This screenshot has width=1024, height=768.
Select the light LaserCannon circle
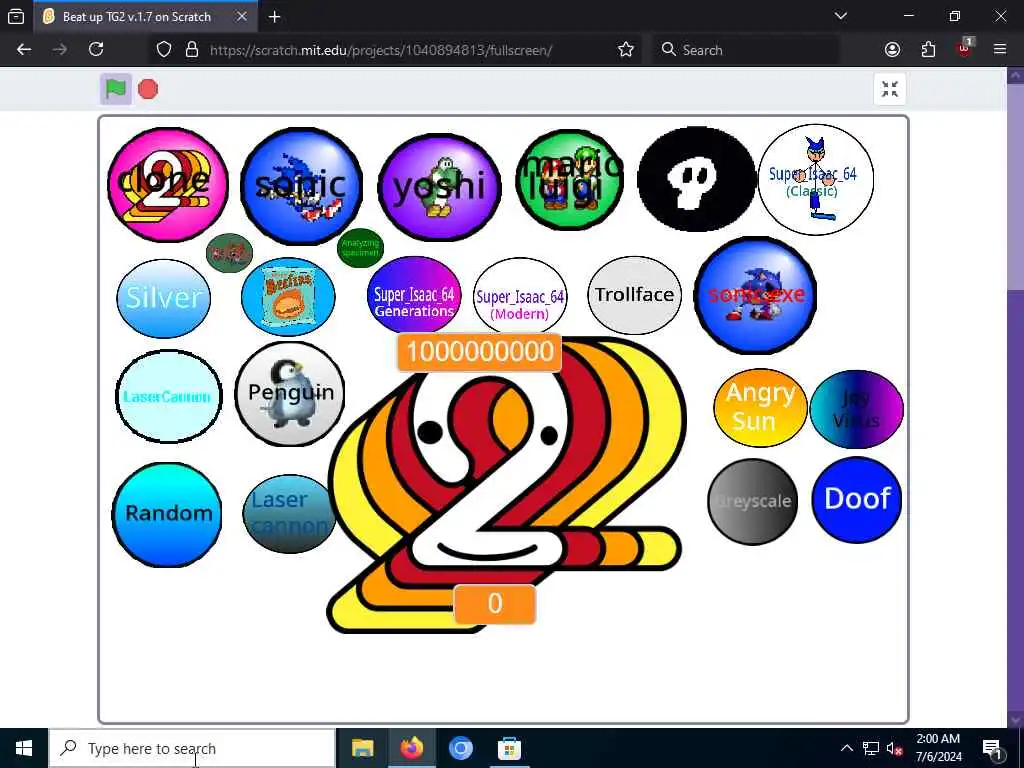(x=168, y=396)
